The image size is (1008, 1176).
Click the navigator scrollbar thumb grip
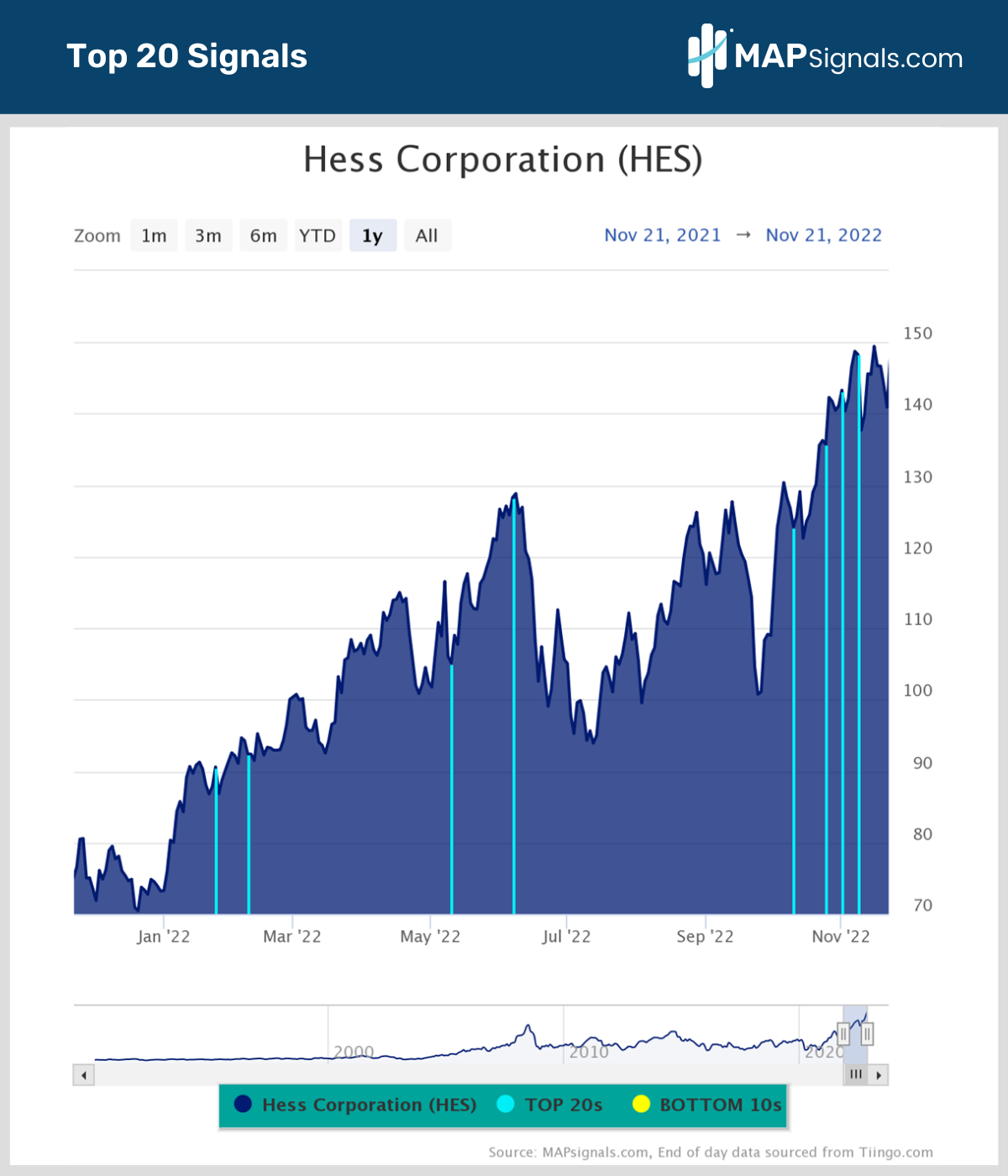point(856,1075)
